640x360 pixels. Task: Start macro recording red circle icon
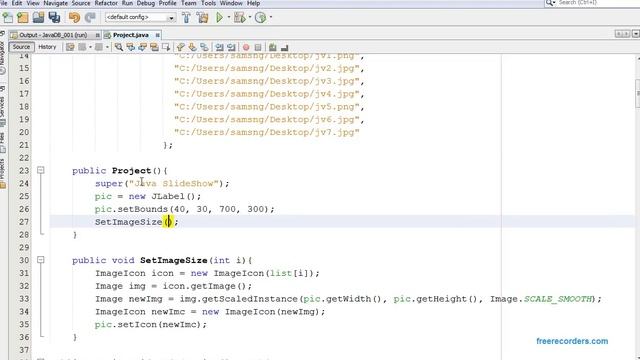[246, 47]
